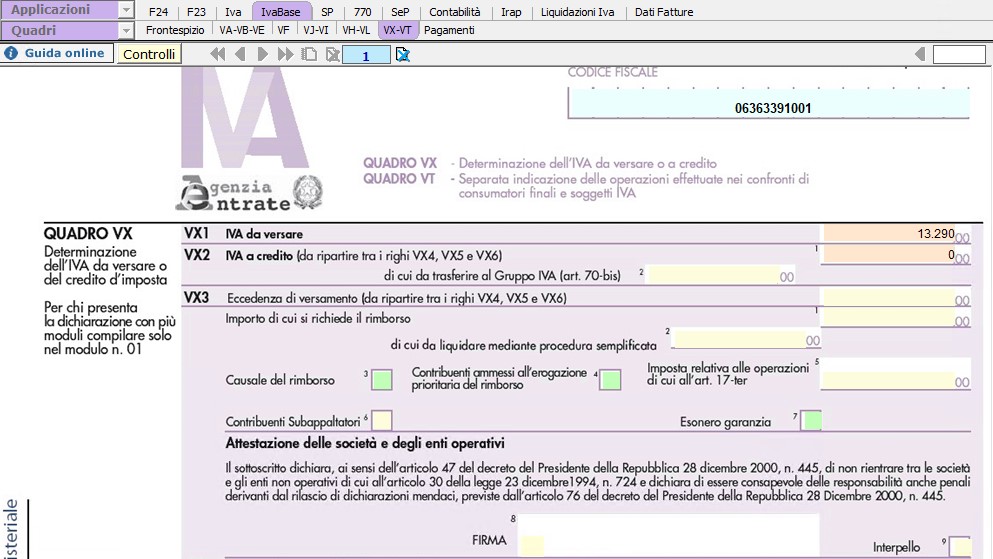Viewport: 993px width, 559px height.
Task: Switch to the Iva tab
Action: coord(233,12)
